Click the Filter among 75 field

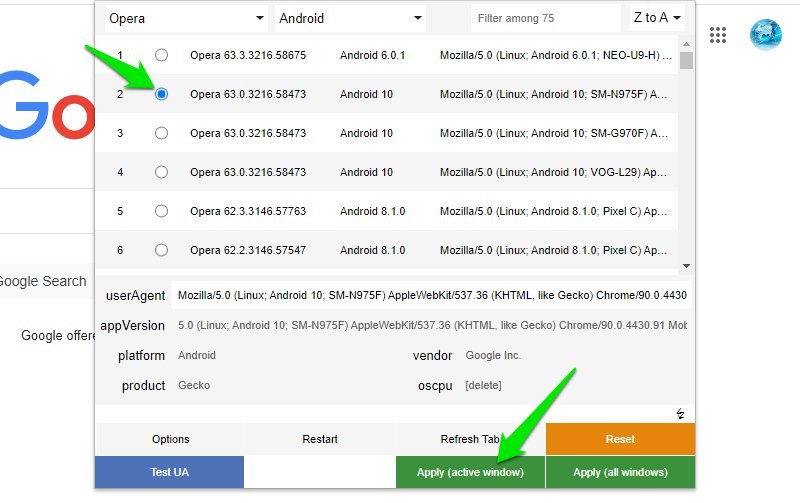[x=546, y=18]
